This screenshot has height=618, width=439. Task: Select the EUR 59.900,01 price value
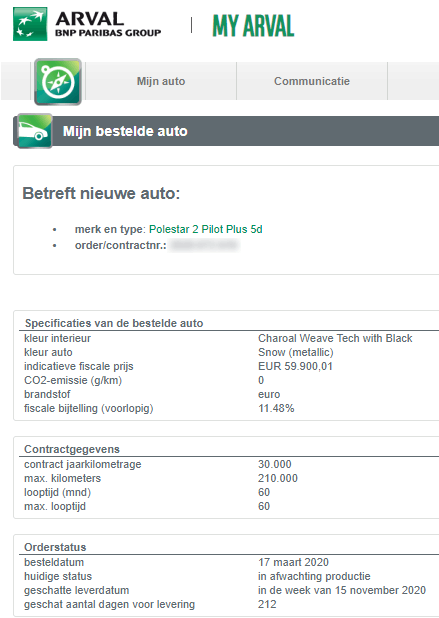coord(295,367)
